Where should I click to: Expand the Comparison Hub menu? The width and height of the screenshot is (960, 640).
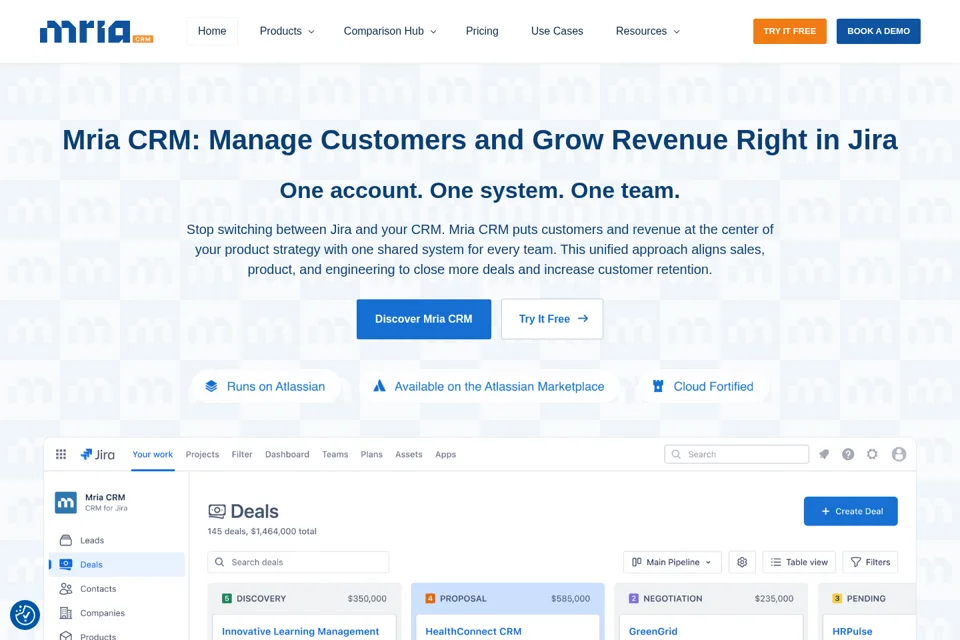point(390,31)
